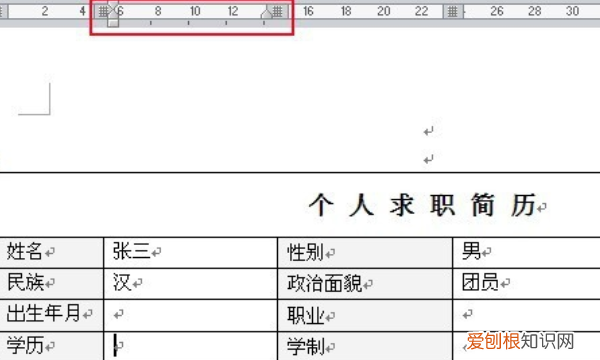Click the 政治面貌 table cell
The width and height of the screenshot is (600, 360).
click(365, 283)
